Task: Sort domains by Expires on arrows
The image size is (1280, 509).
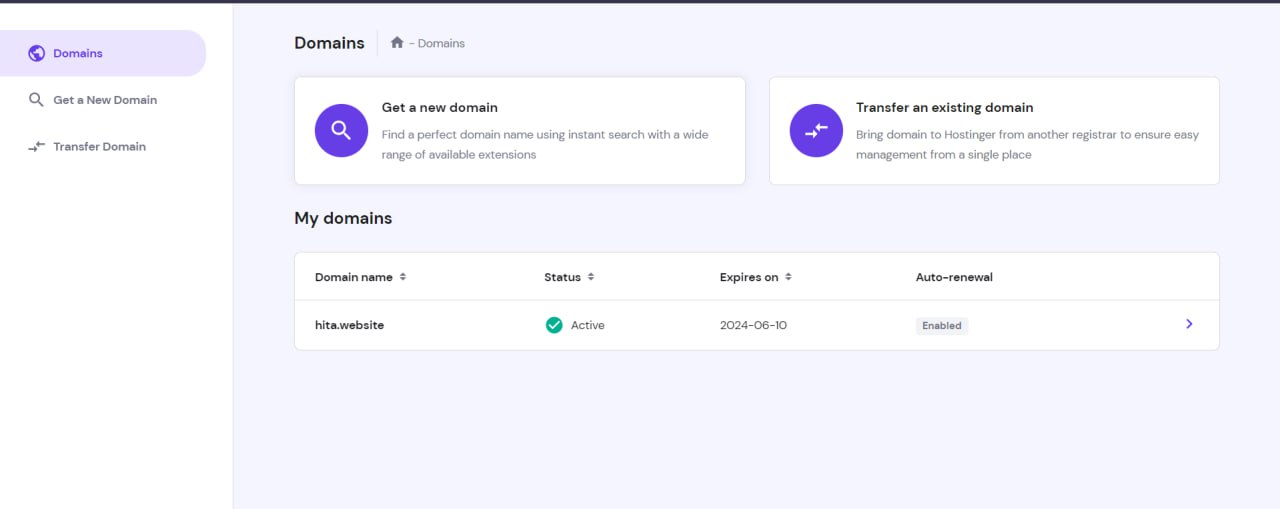Action: click(788, 277)
